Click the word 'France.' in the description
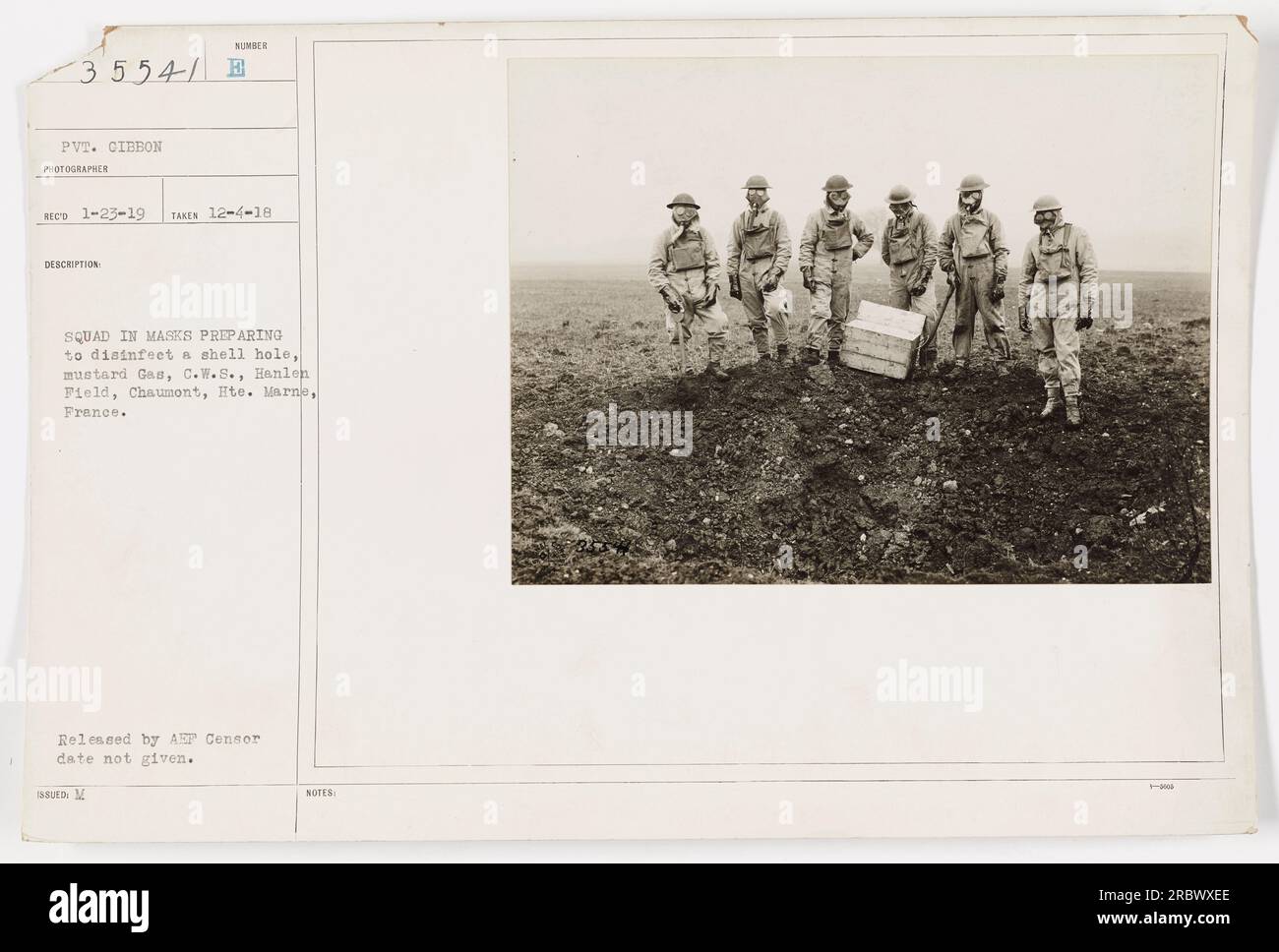 [95, 414]
